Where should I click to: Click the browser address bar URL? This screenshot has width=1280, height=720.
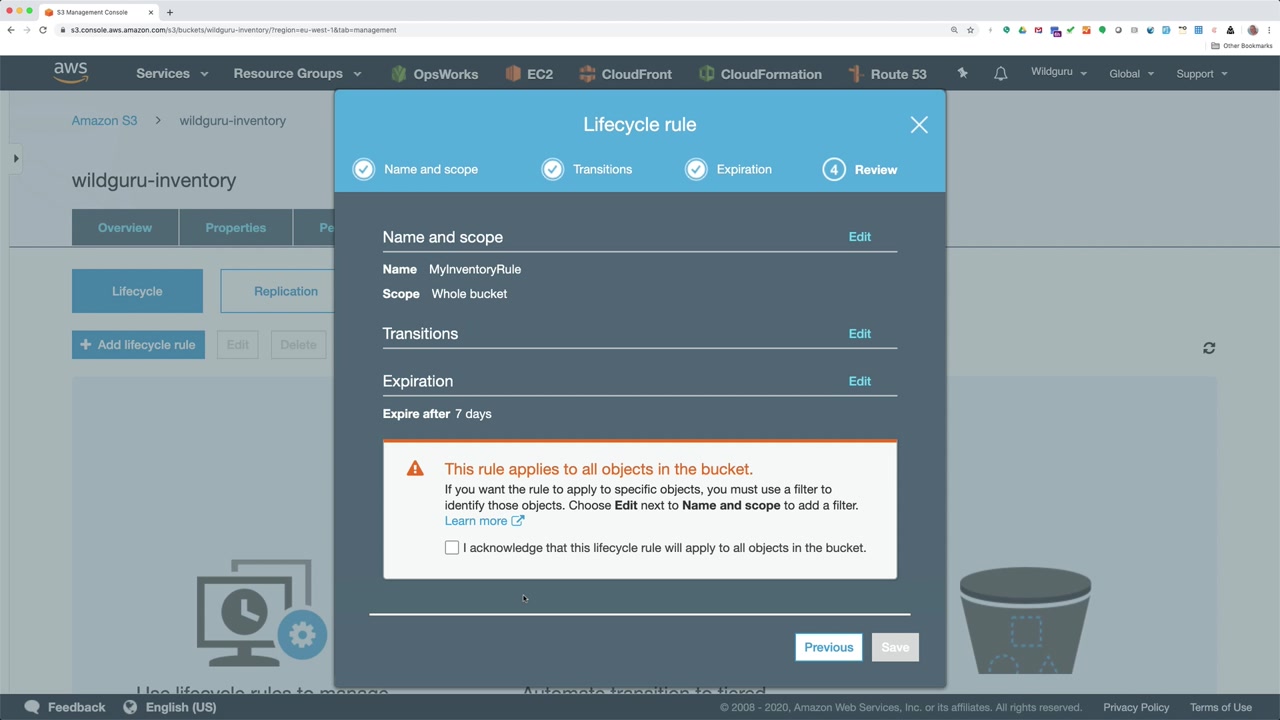(233, 30)
